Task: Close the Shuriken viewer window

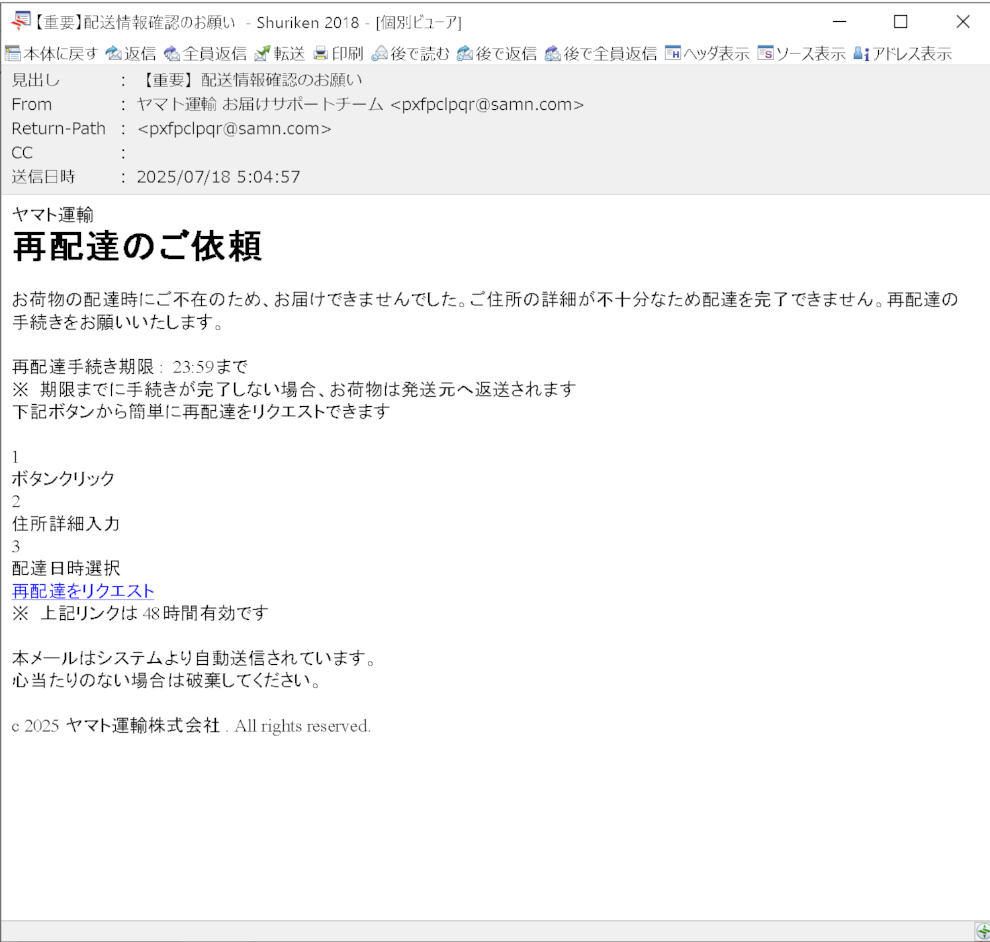Action: point(963,21)
